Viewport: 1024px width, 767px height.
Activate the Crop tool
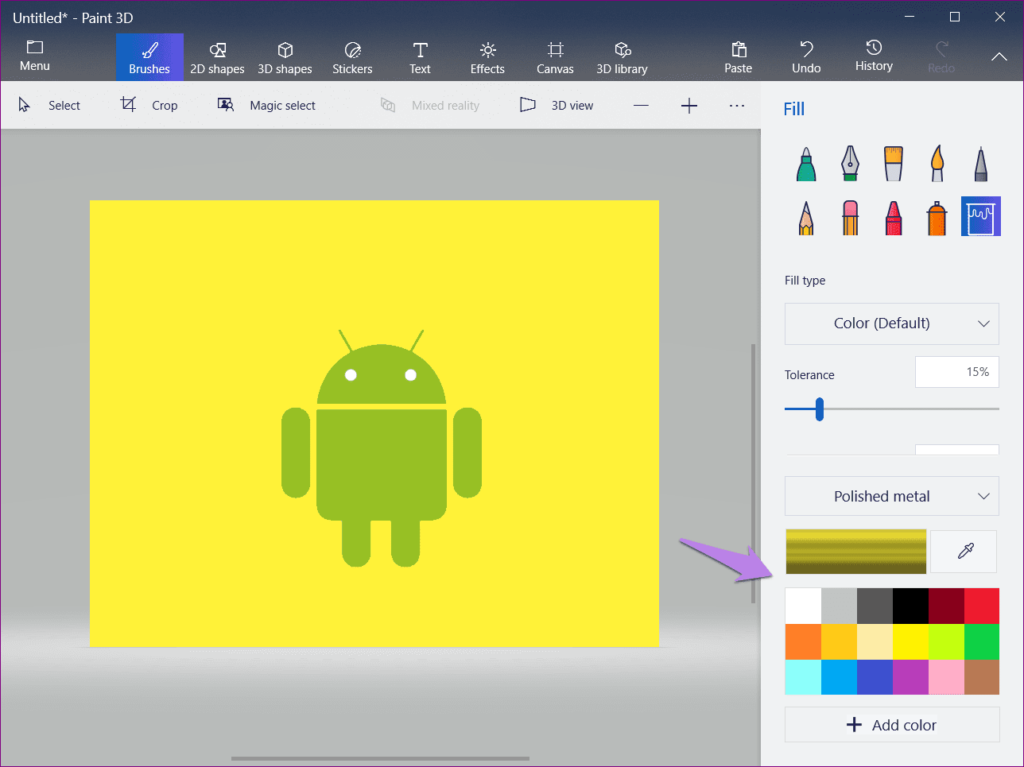149,105
